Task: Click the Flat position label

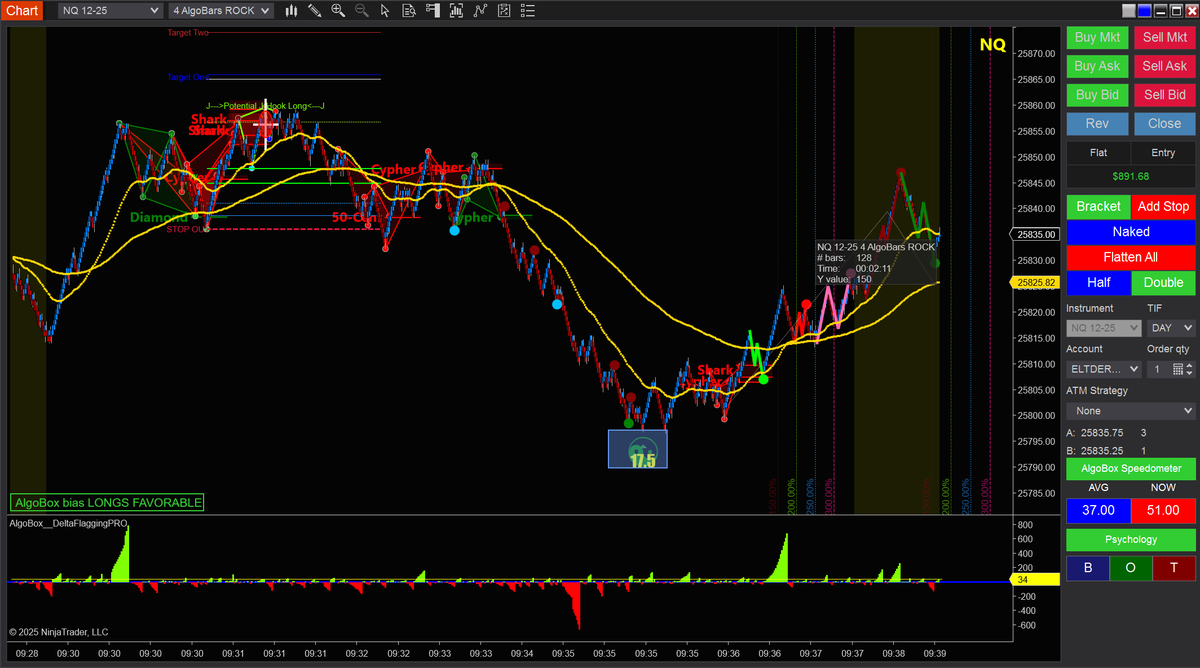Action: click(1098, 153)
